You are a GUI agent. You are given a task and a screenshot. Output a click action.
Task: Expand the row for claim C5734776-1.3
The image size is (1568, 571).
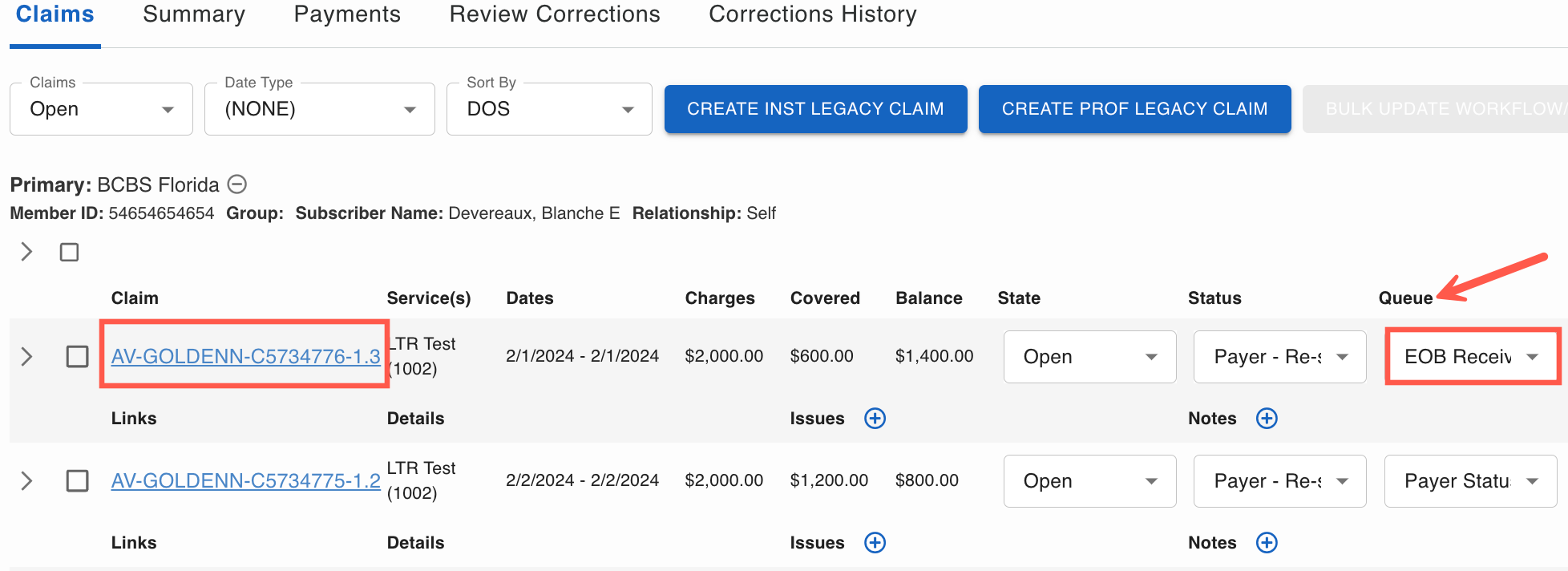[x=26, y=357]
